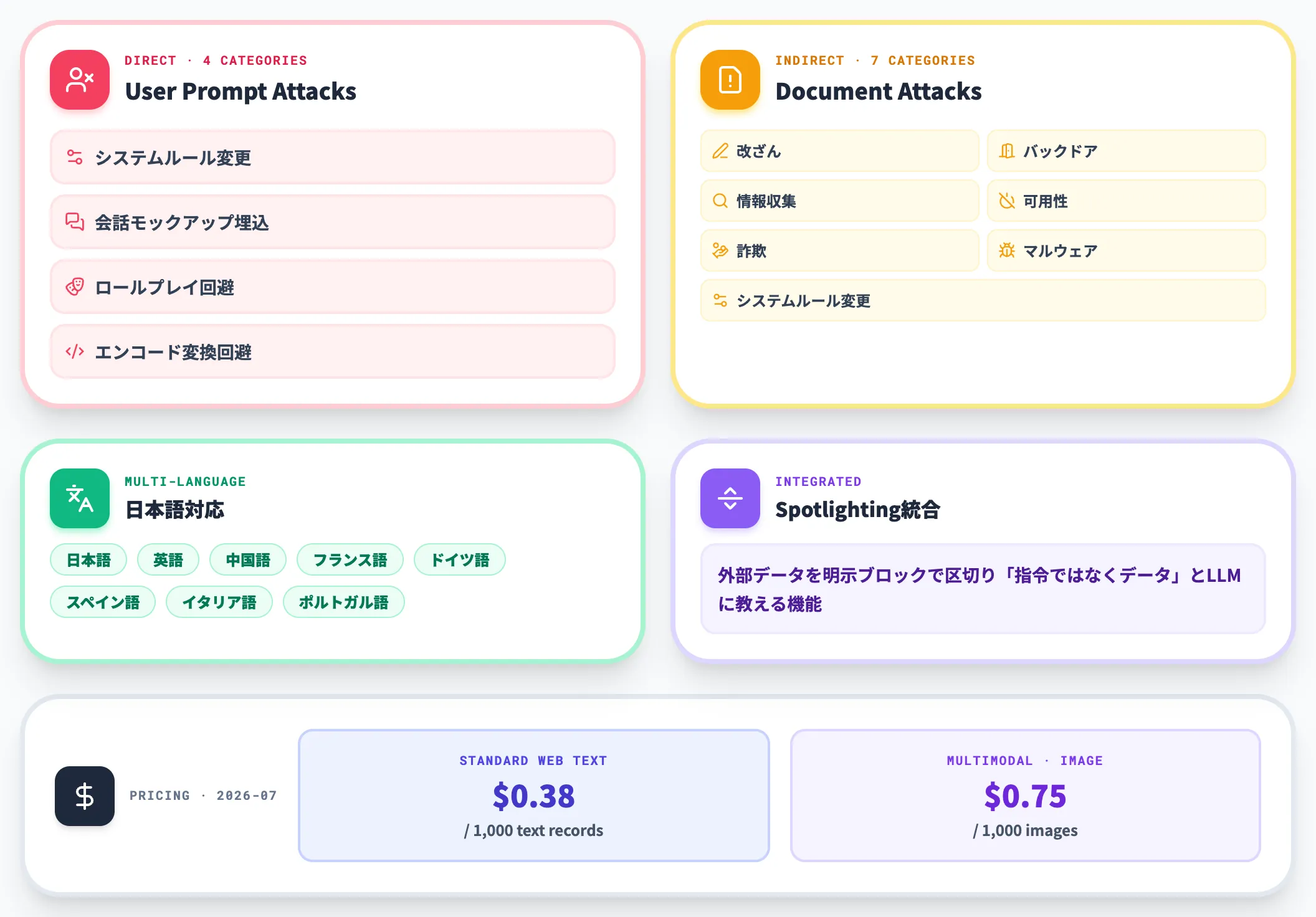Click the sliders icon beside red システムルール変更
Viewport: 1316px width, 917px height.
pos(75,157)
